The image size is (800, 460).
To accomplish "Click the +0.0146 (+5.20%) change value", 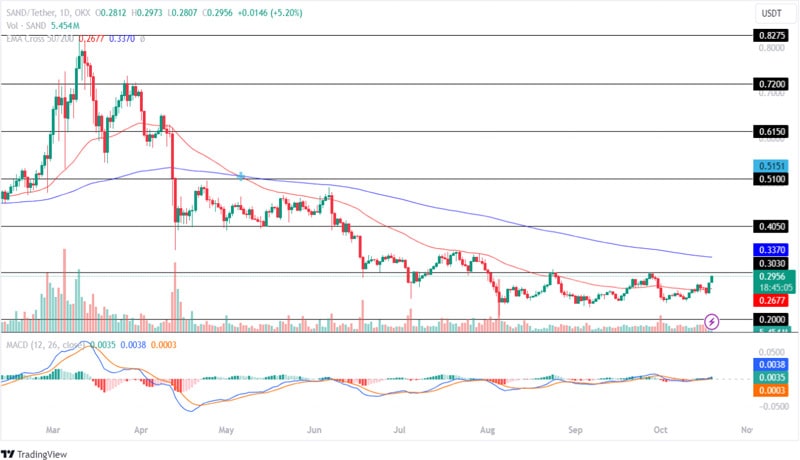I will [x=269, y=13].
